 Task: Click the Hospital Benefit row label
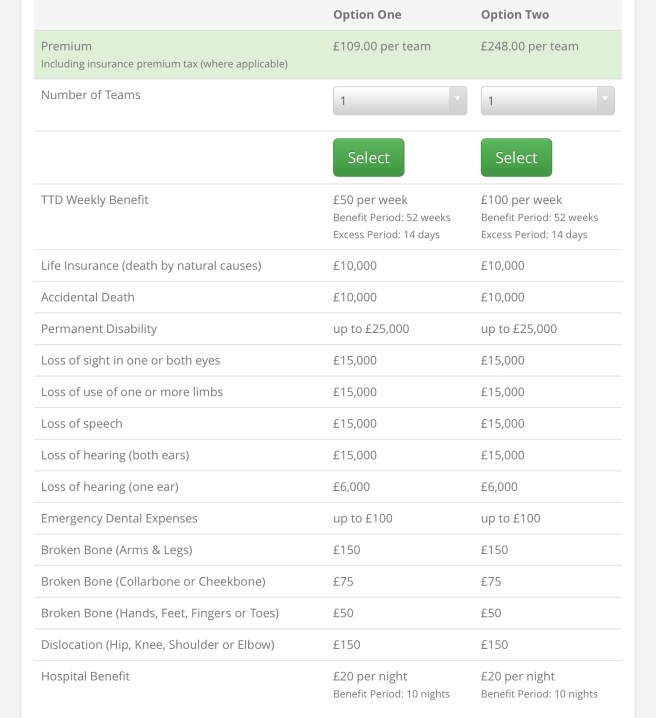85,677
